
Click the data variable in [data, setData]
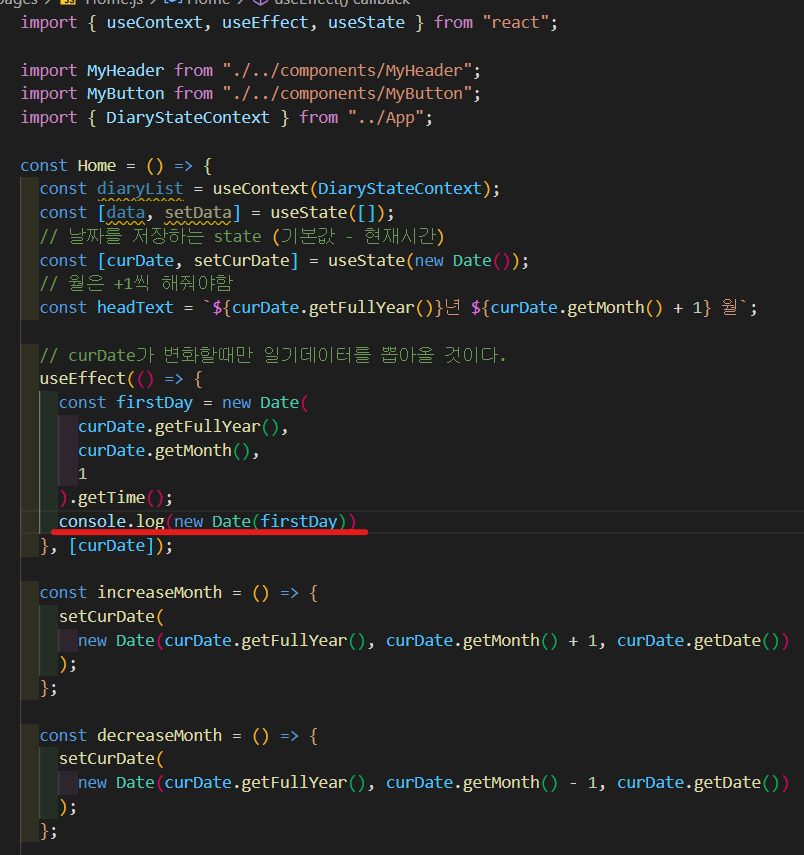click(x=125, y=213)
